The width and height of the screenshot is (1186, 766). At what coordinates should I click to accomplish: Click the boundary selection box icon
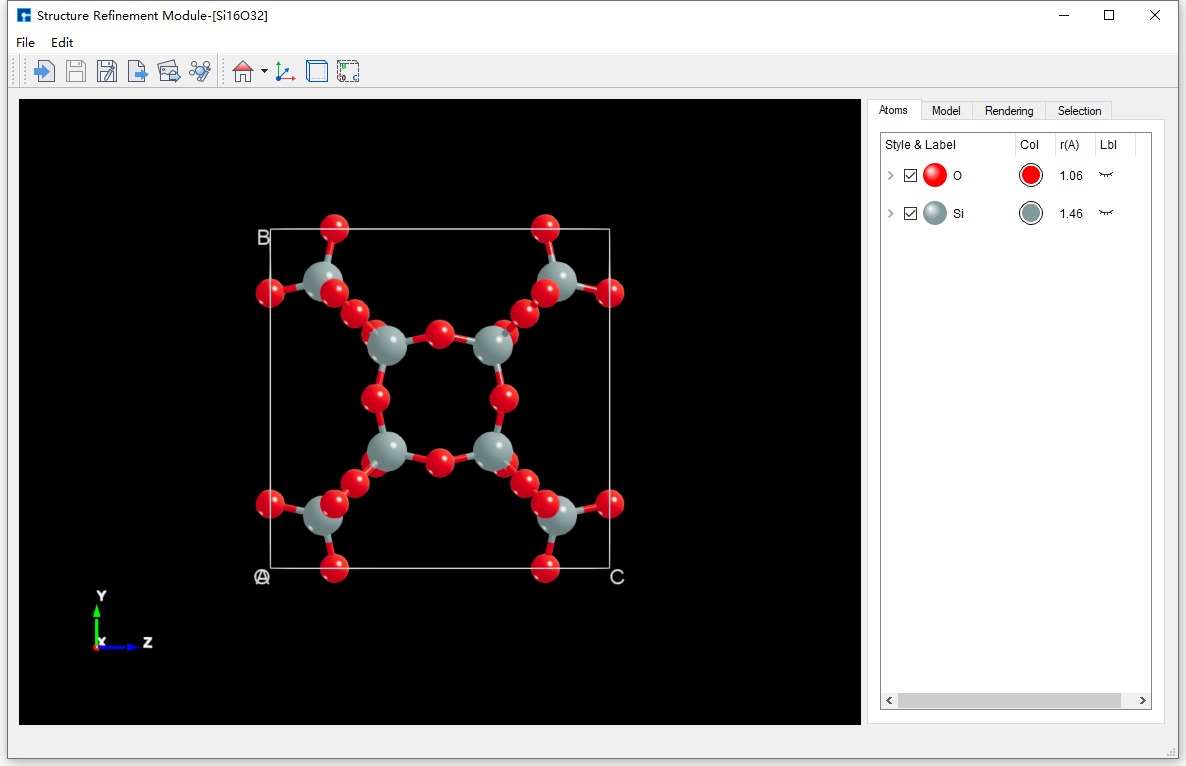348,70
